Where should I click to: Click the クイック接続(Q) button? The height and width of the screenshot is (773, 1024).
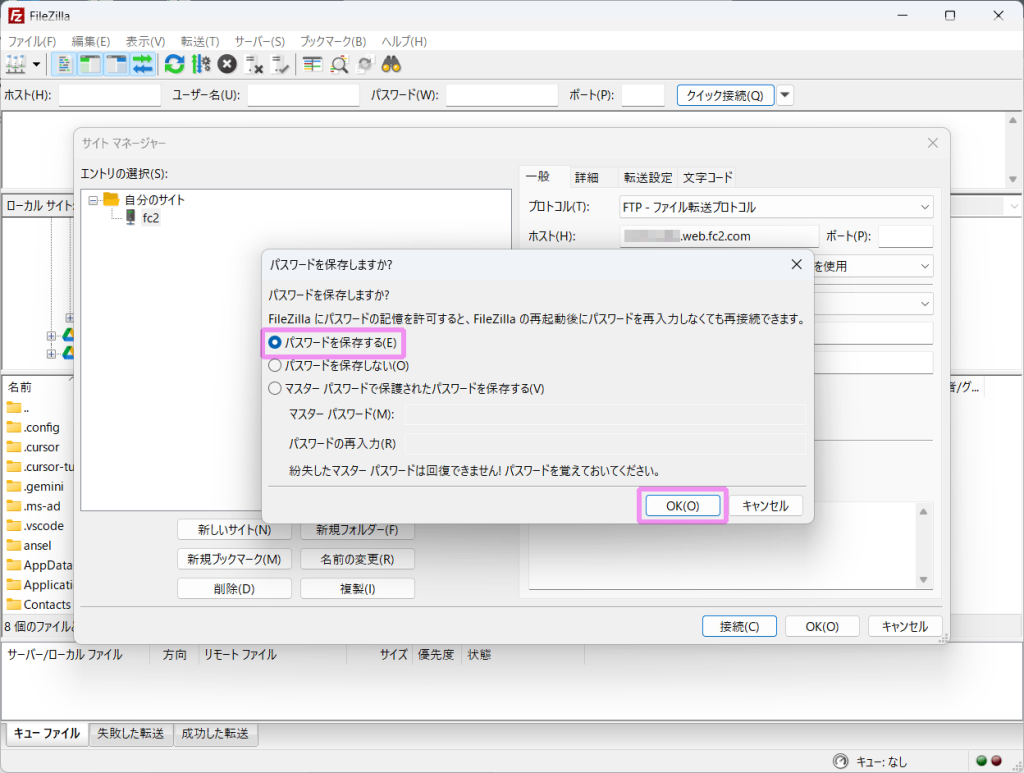point(725,95)
